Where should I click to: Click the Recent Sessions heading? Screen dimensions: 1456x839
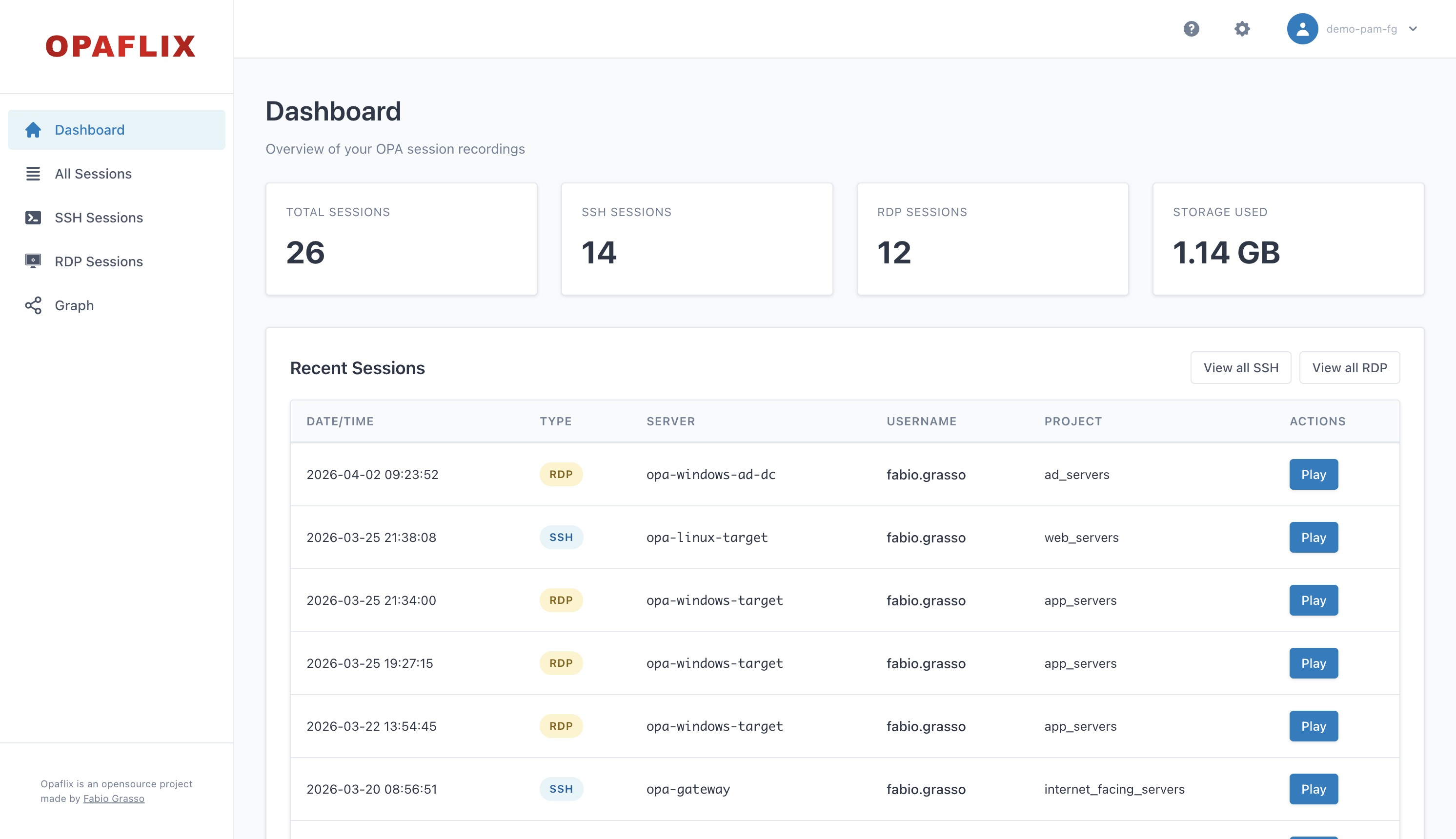[x=357, y=368]
